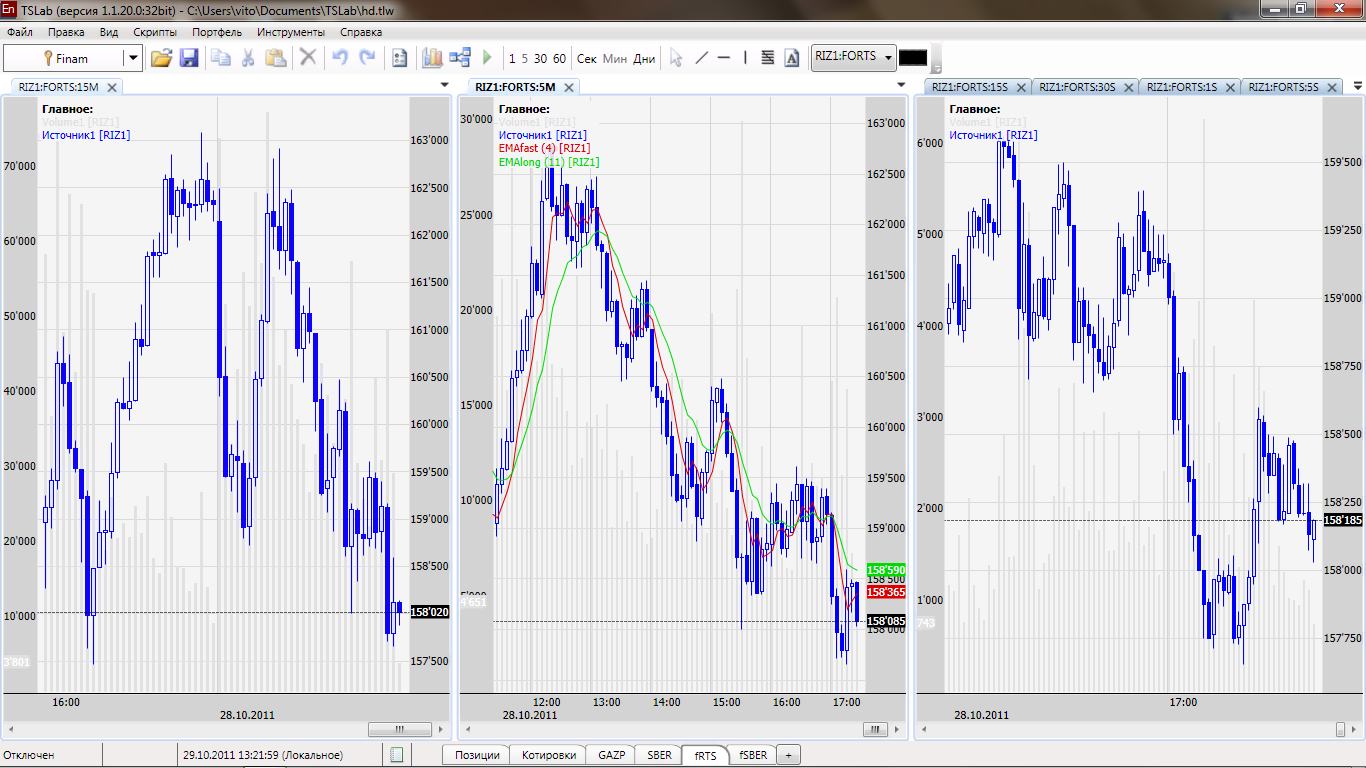Expand the tab list arrow above 15M chart

[x=445, y=86]
